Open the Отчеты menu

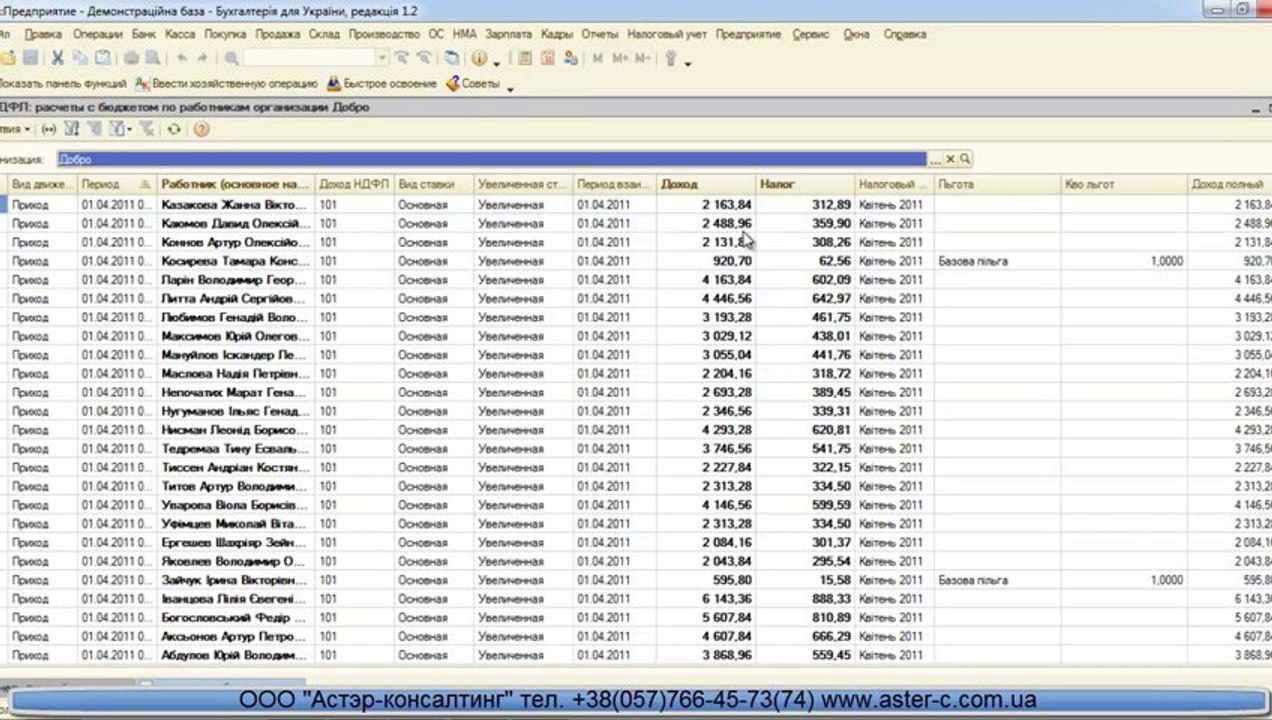[600, 34]
